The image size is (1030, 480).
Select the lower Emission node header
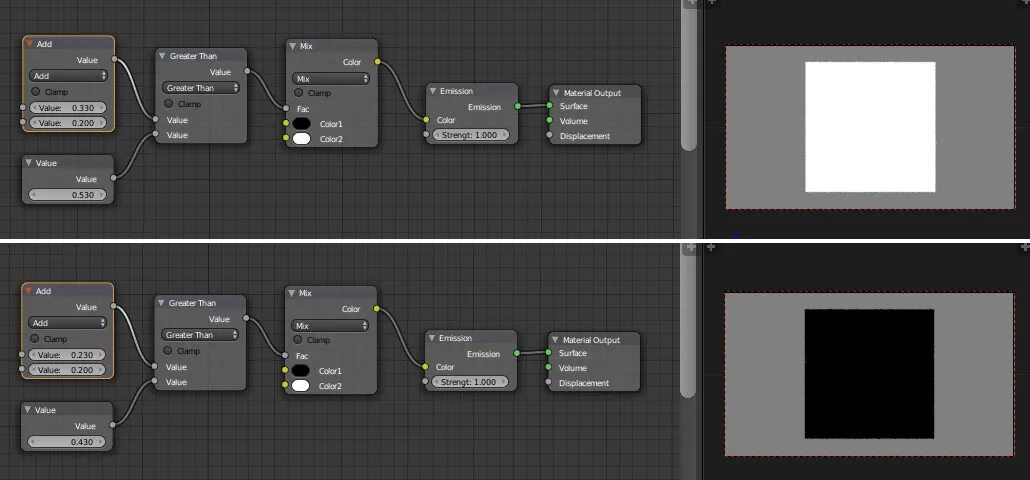coord(471,338)
